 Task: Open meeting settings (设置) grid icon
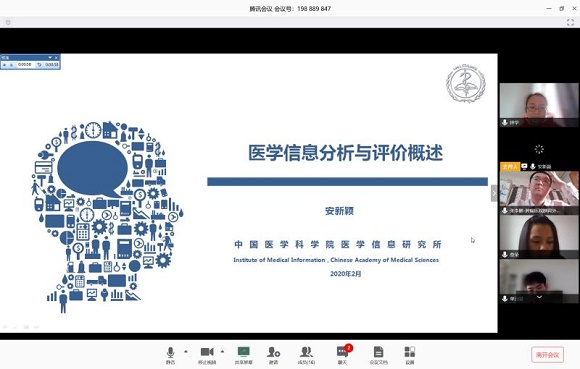click(410, 352)
